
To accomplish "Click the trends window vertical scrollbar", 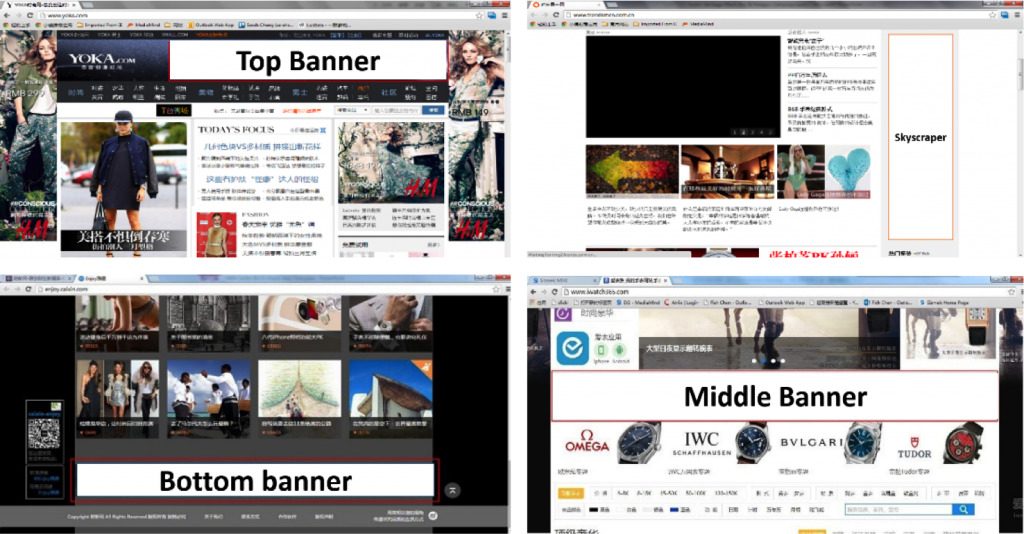I will coord(1020,72).
